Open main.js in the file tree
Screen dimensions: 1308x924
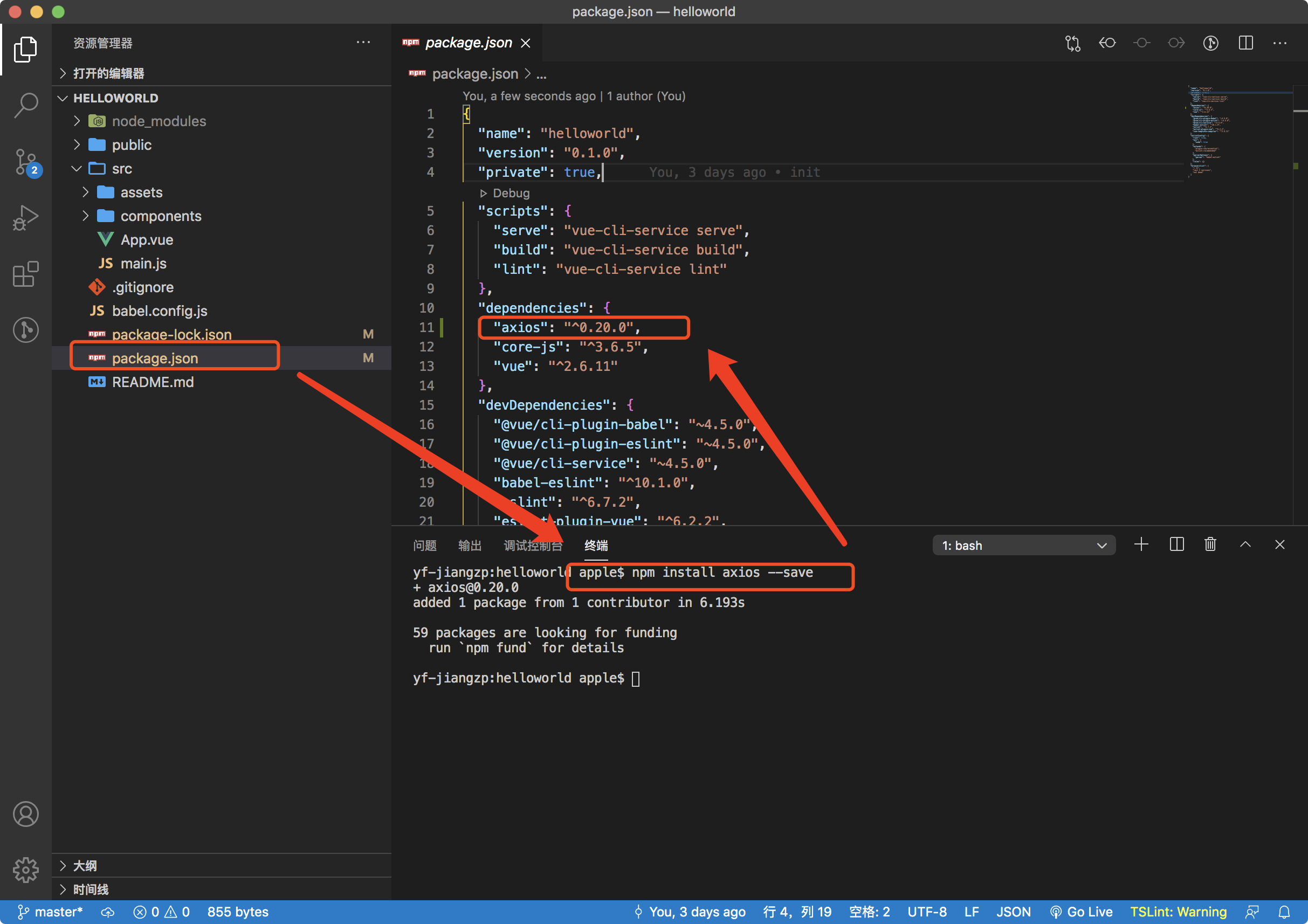(x=143, y=263)
